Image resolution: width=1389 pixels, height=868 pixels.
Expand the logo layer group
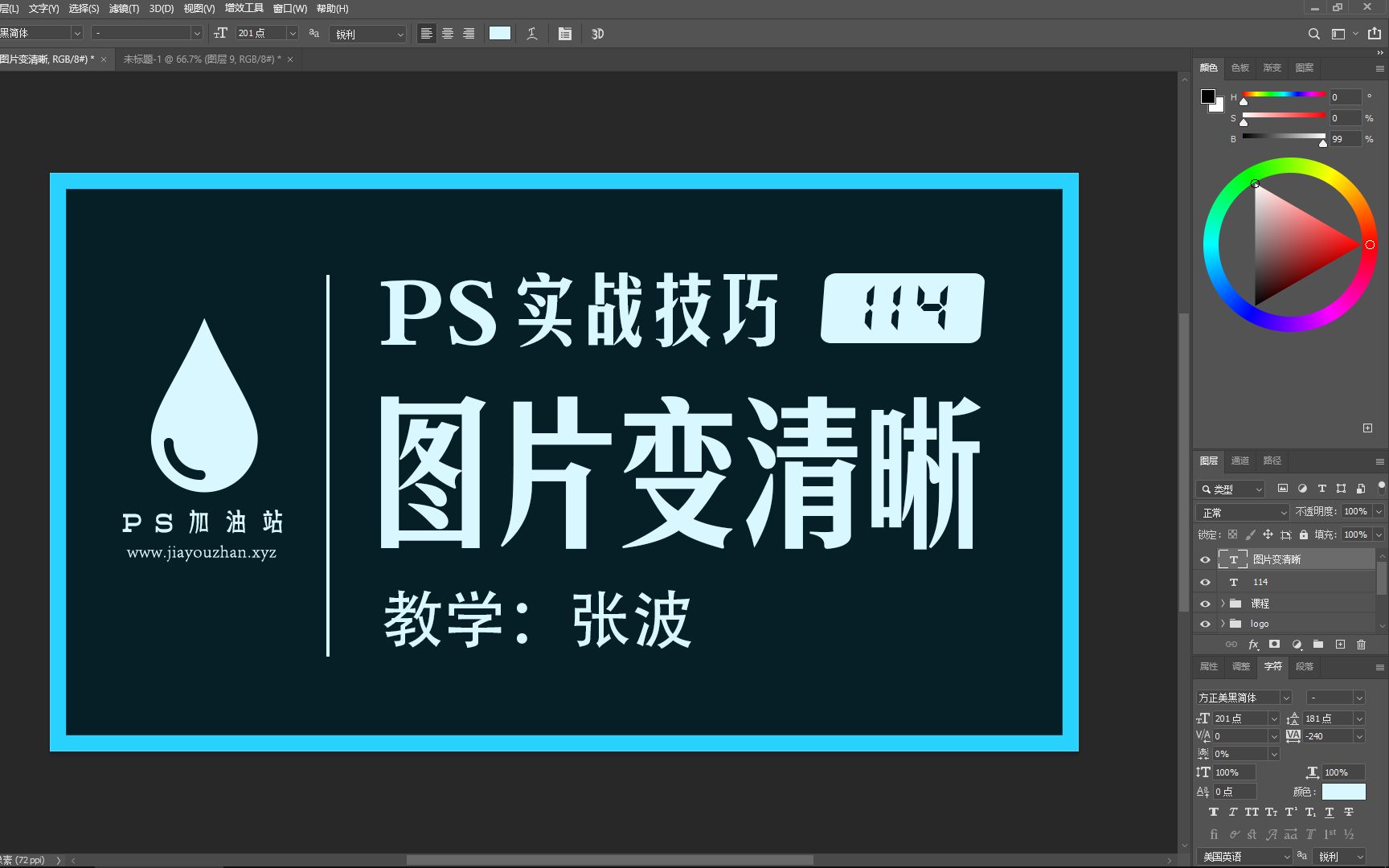click(1223, 624)
